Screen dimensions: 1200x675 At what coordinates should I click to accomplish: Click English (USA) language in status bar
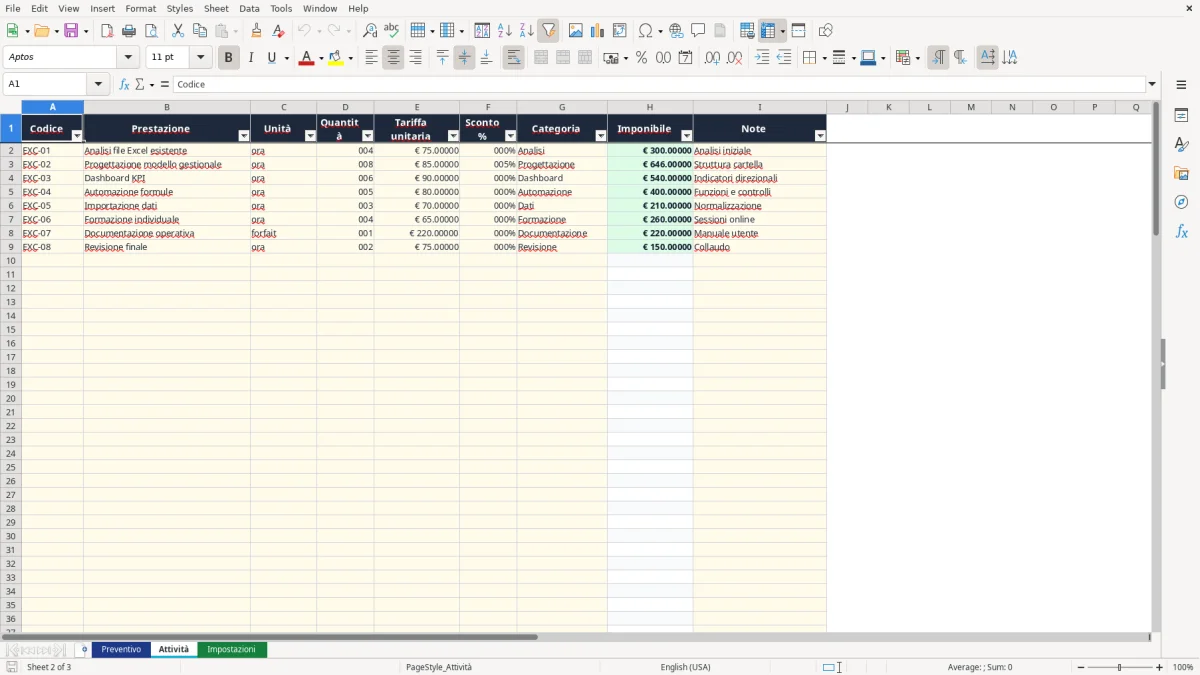(686, 667)
